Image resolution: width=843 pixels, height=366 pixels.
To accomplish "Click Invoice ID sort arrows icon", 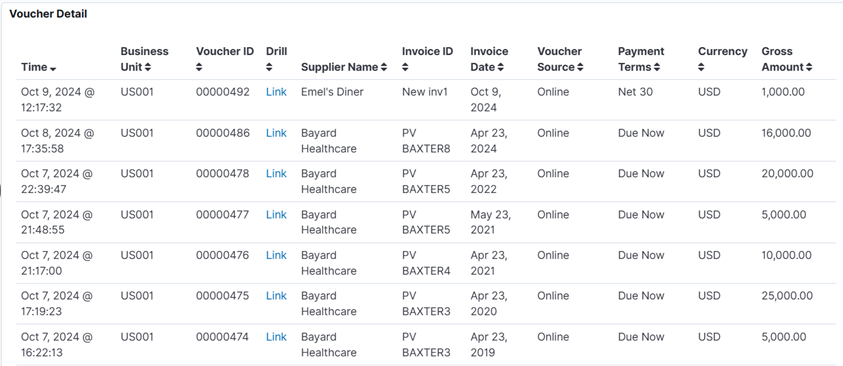I will pyautogui.click(x=405, y=68).
